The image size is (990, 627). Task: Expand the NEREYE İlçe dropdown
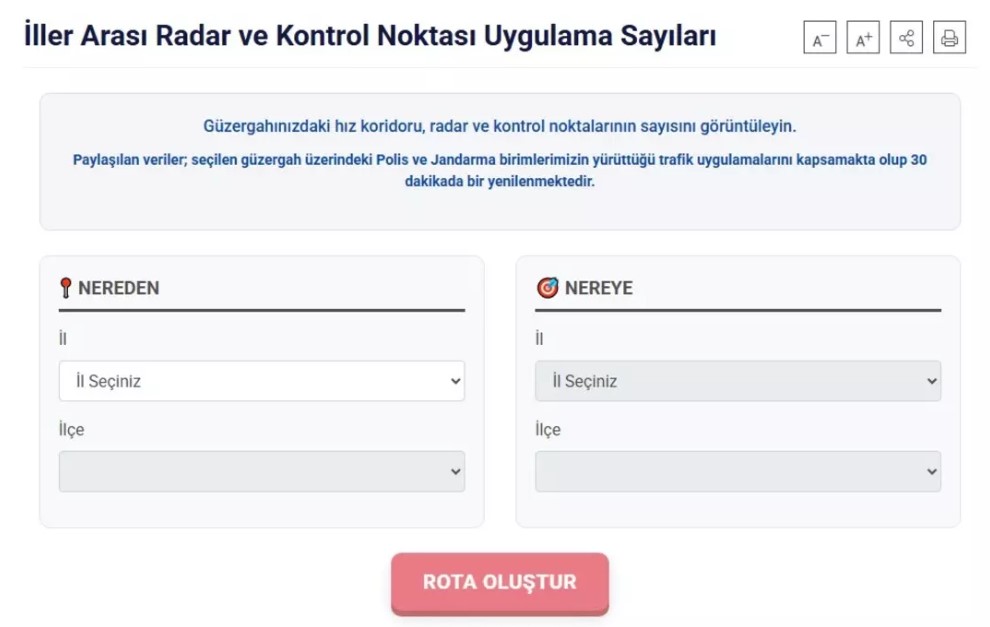[738, 470]
